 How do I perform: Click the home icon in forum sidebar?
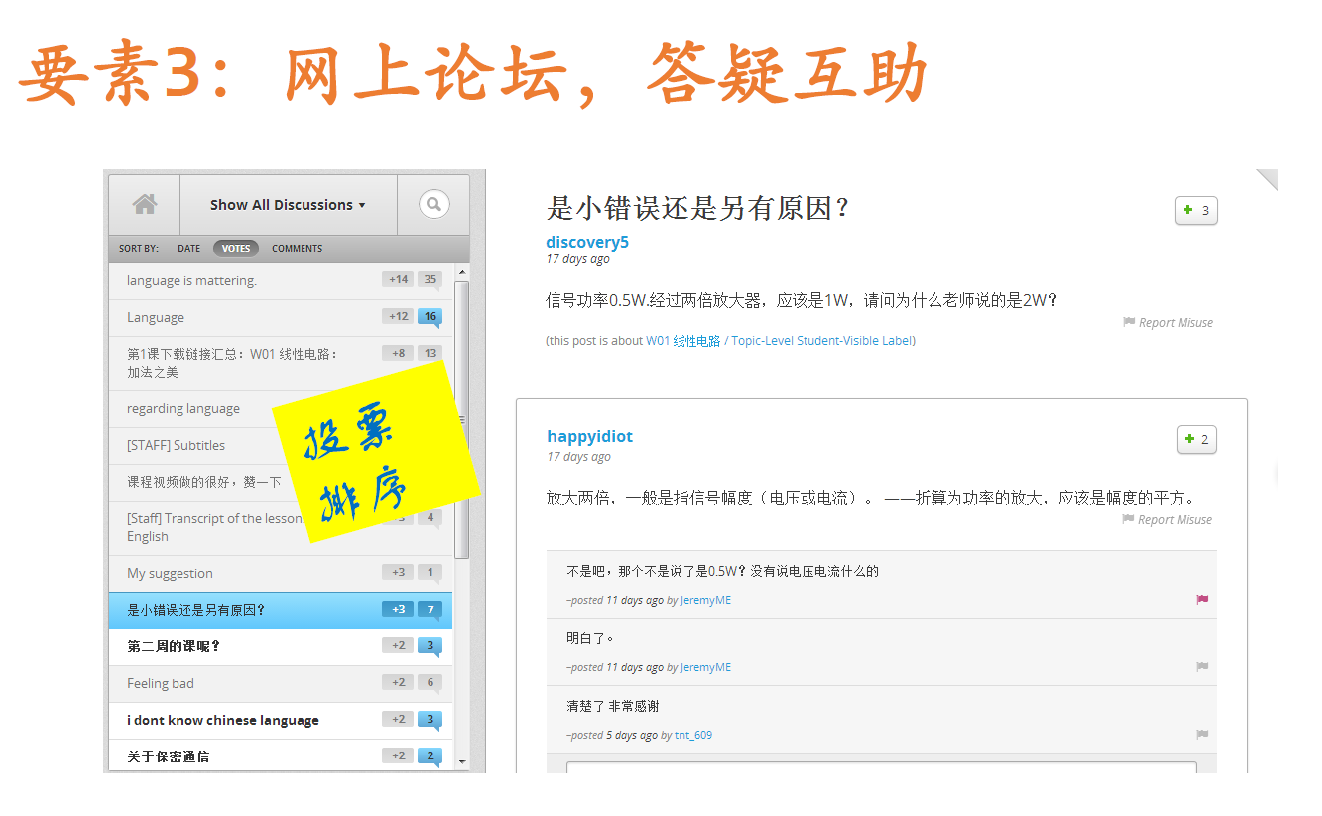tap(145, 205)
